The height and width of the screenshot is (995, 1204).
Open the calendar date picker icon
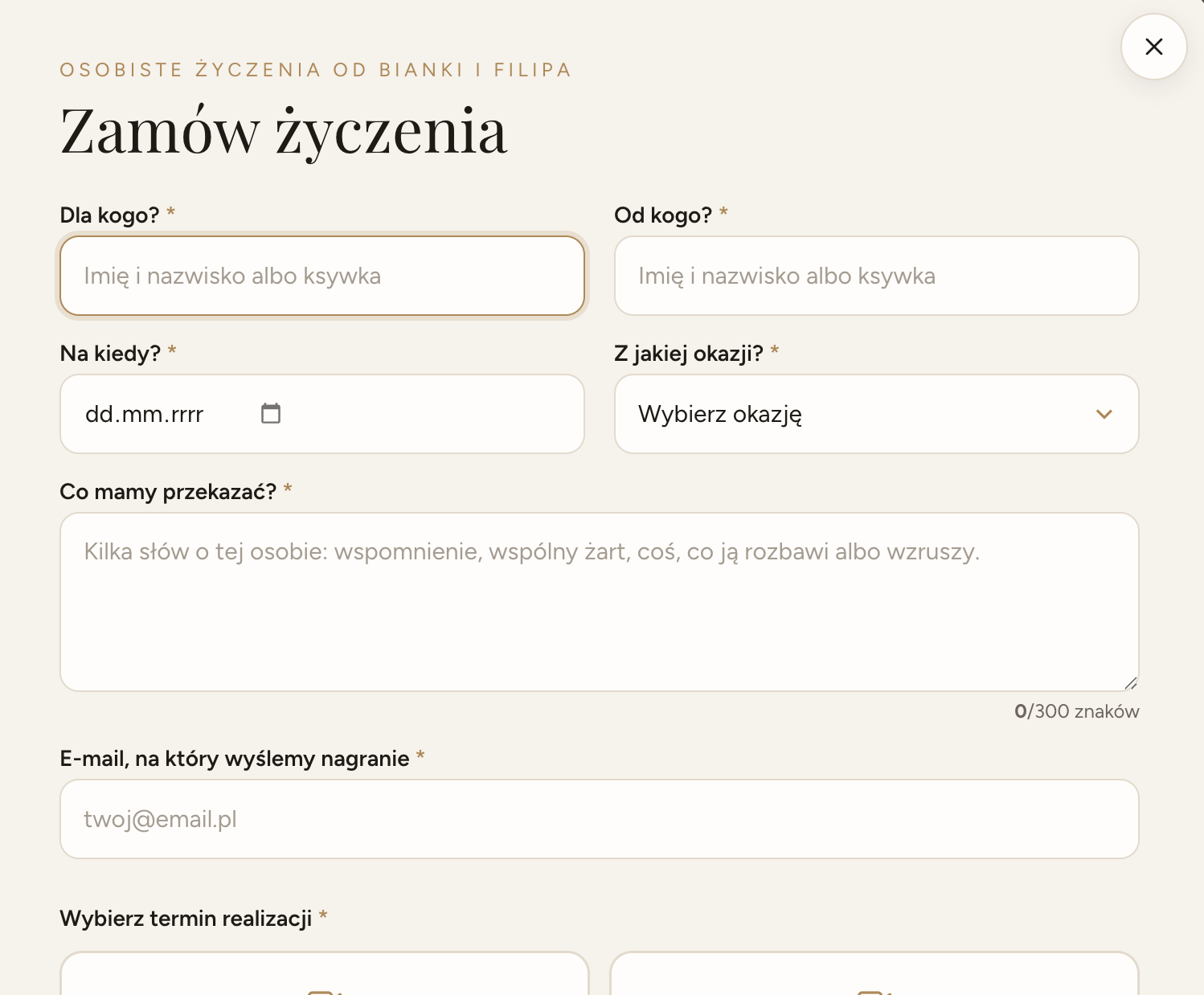click(x=271, y=413)
